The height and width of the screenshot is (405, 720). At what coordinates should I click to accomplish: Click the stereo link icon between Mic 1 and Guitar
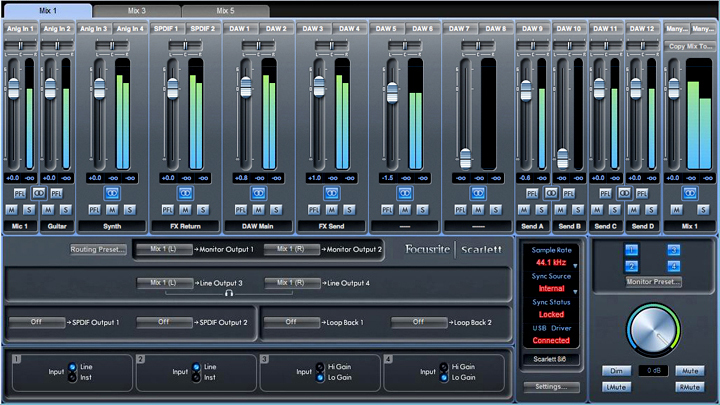(38, 192)
